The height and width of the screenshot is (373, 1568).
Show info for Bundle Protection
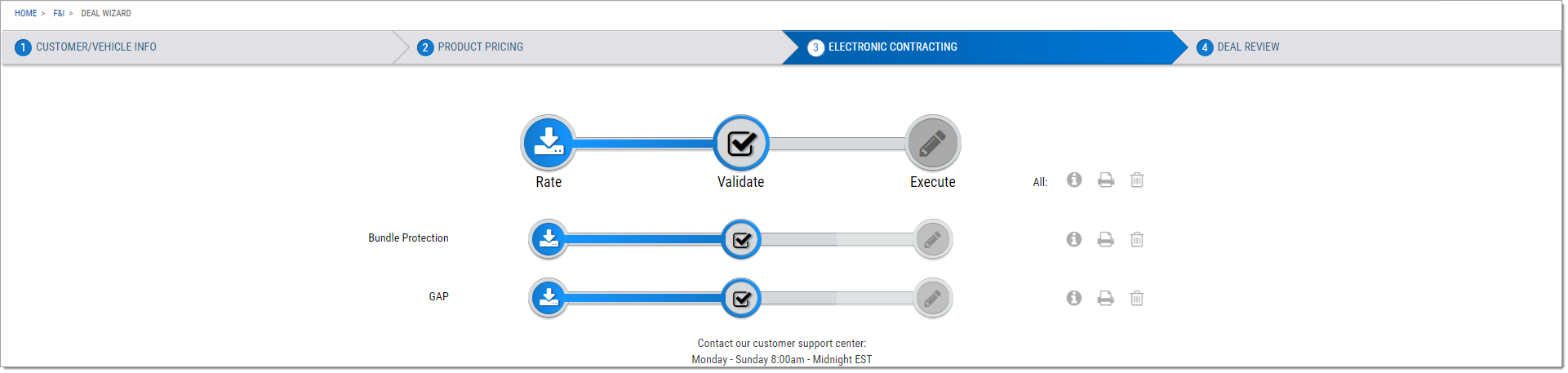click(1074, 239)
